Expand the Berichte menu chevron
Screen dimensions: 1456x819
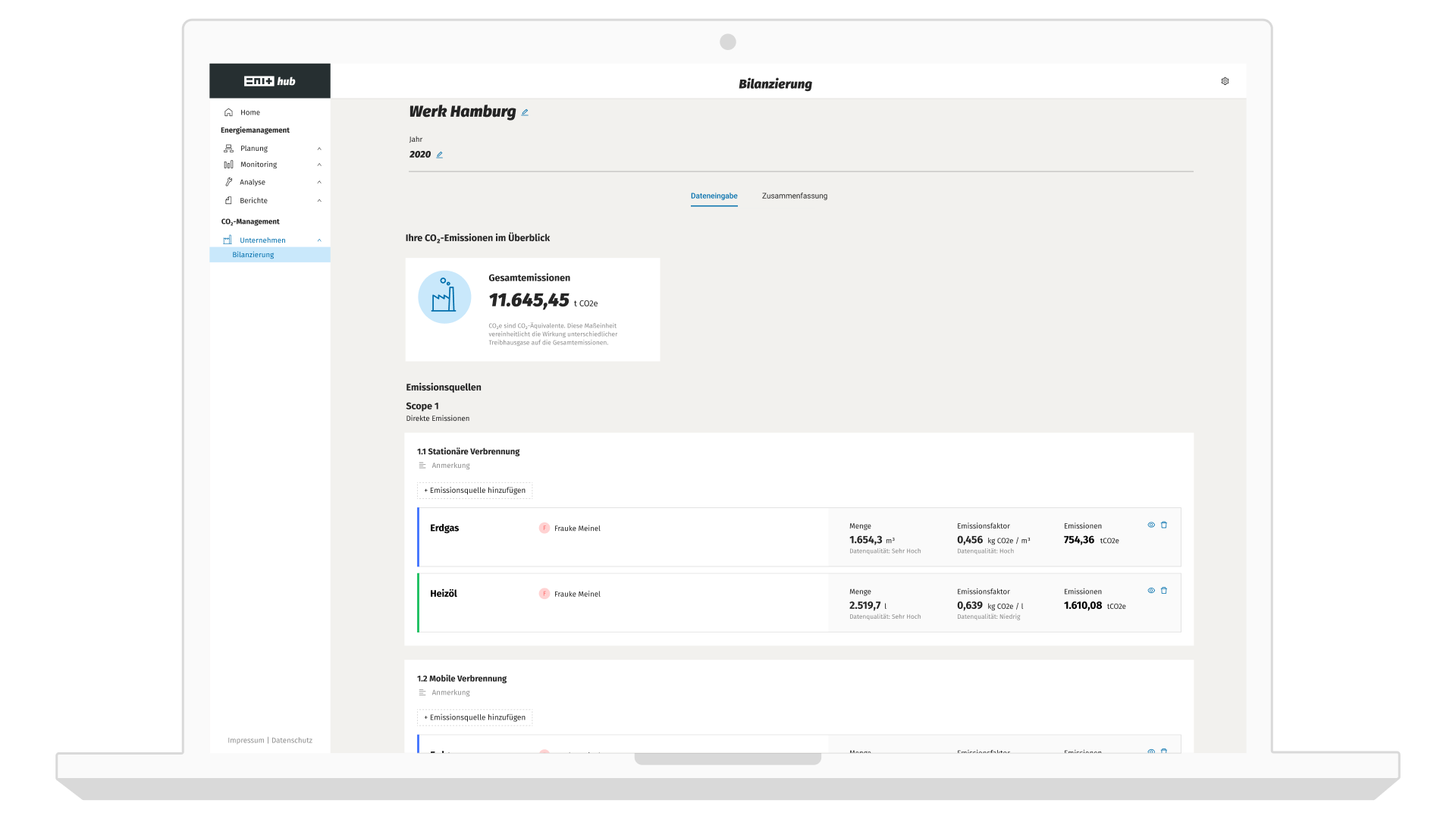click(319, 201)
